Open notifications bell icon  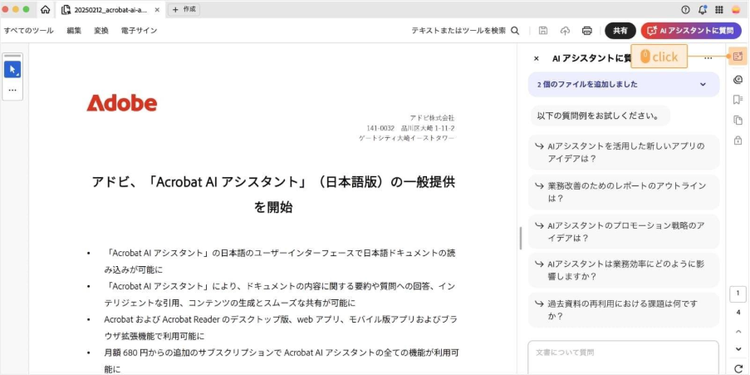(702, 10)
